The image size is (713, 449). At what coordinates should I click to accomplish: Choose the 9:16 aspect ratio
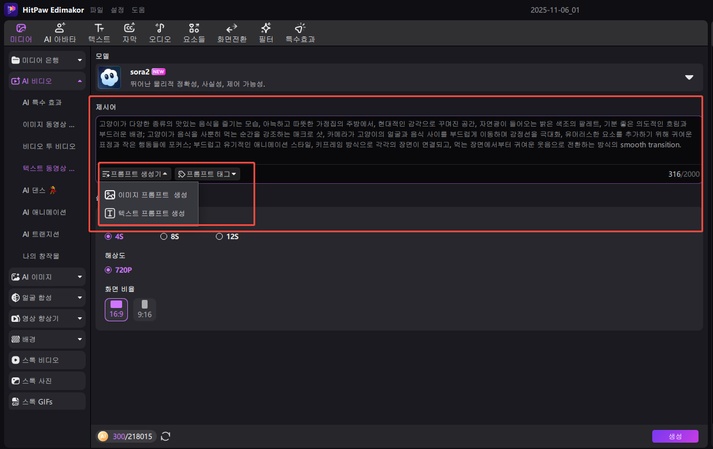(145, 309)
